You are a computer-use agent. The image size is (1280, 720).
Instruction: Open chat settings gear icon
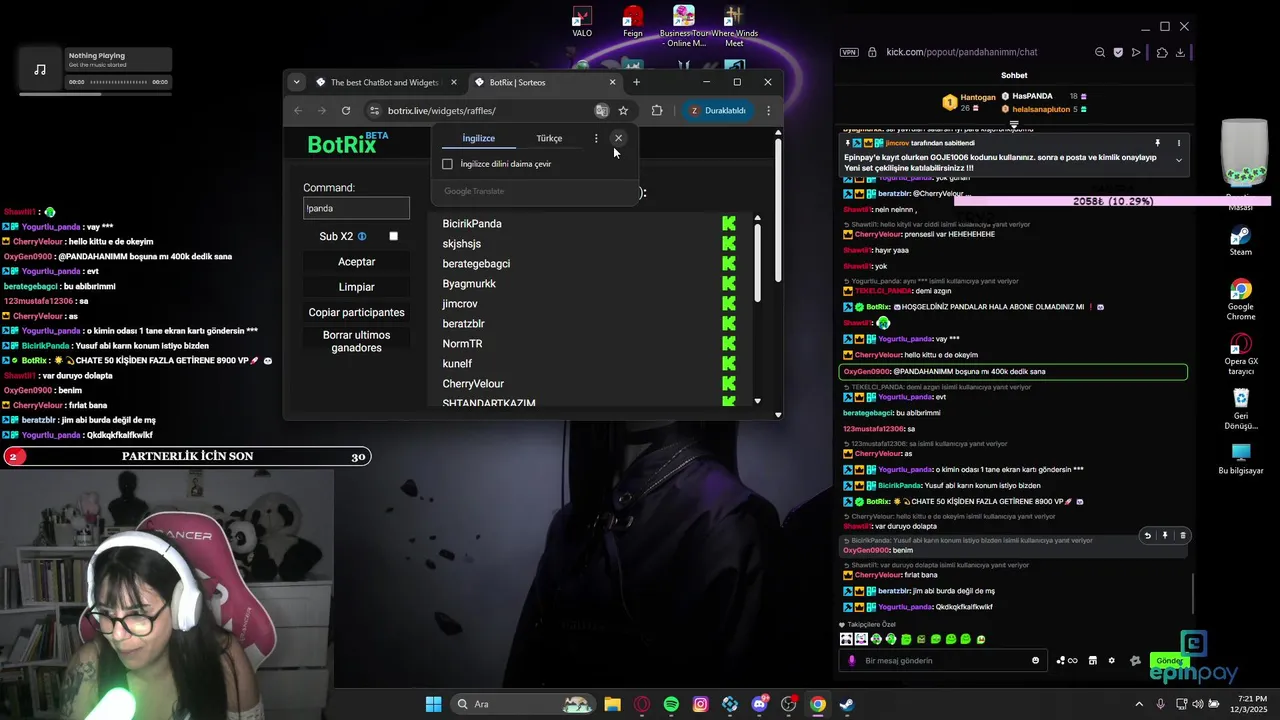point(1111,660)
